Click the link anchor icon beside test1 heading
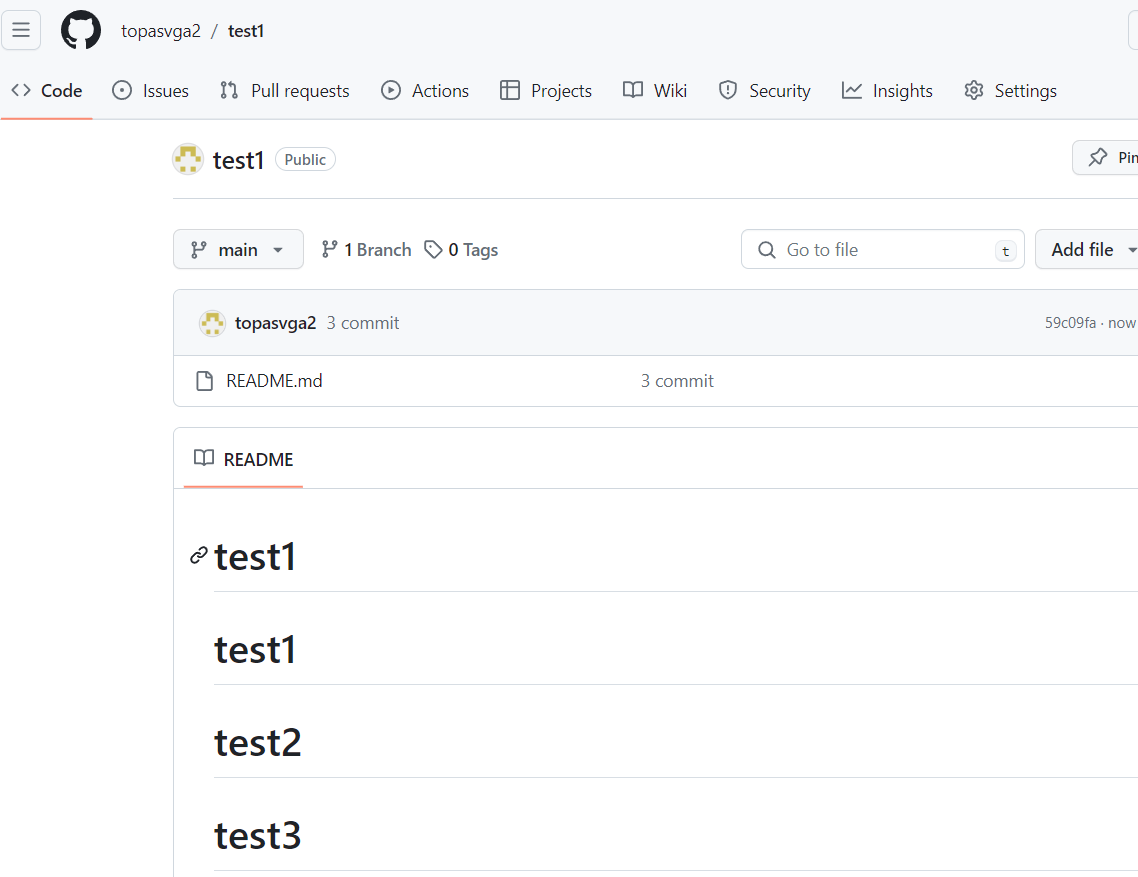This screenshot has height=877, width=1138. [x=199, y=556]
